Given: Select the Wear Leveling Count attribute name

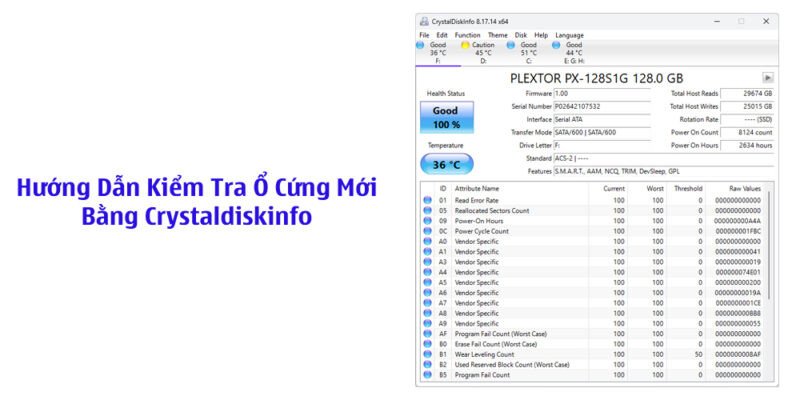Looking at the screenshot, I should 484,354.
